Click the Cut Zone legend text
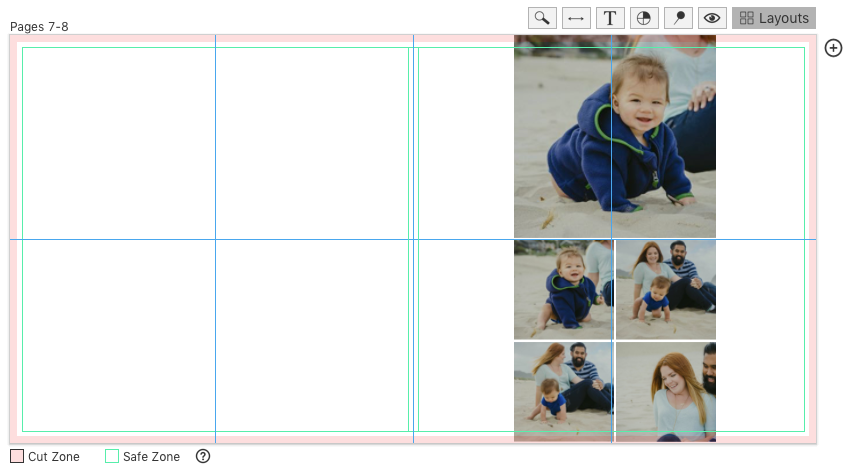 [54, 457]
